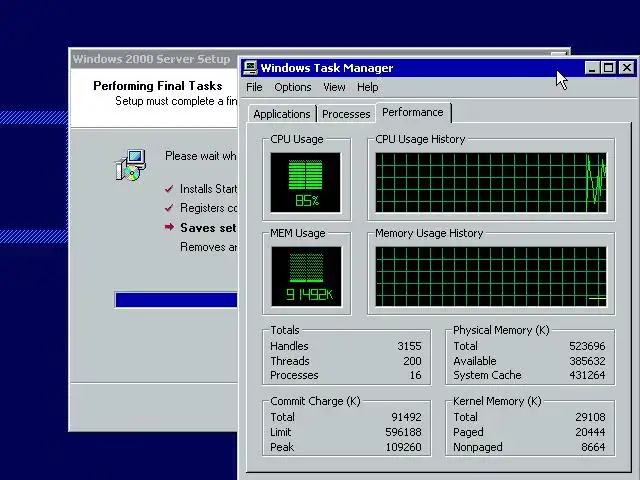Click the Saves settings step in Setup
This screenshot has height=480, width=640.
tap(208, 228)
